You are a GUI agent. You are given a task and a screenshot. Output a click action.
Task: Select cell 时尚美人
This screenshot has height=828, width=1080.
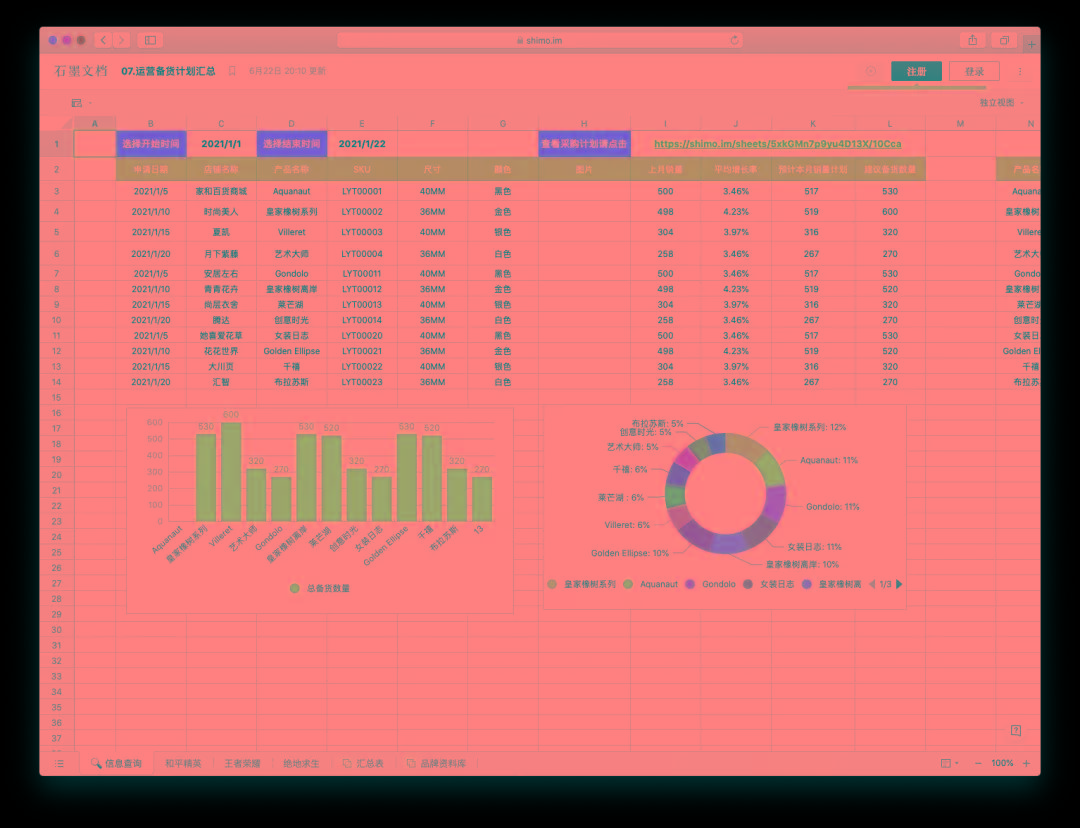click(x=221, y=212)
